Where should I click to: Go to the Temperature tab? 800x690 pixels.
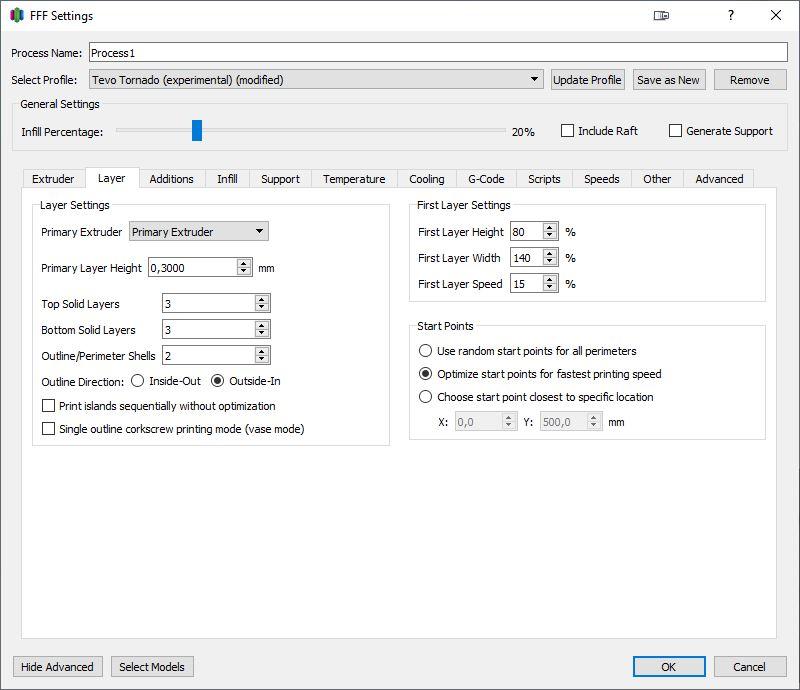354,179
